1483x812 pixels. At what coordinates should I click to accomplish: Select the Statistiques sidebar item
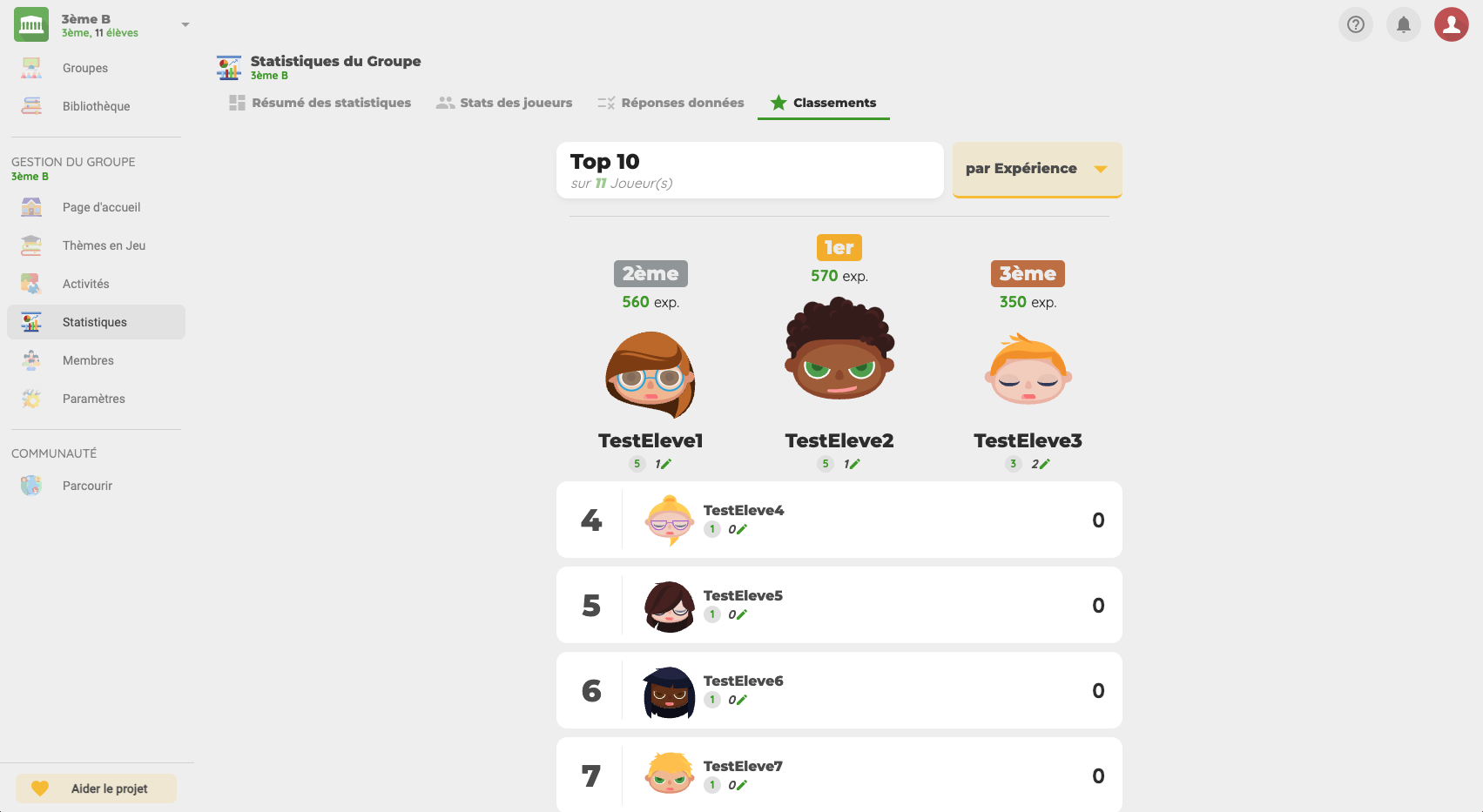pos(96,322)
